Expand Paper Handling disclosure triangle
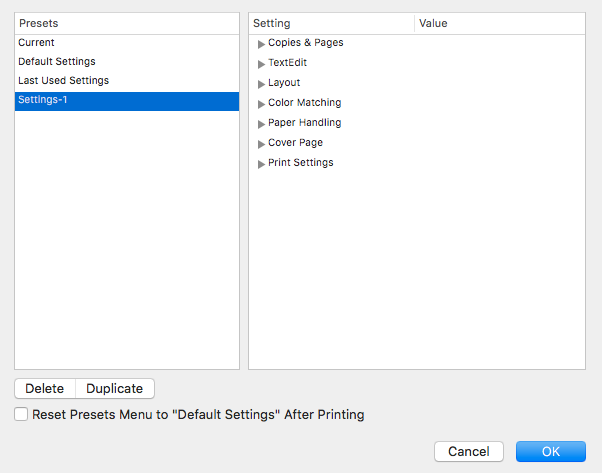The image size is (602, 473). pyautogui.click(x=261, y=124)
